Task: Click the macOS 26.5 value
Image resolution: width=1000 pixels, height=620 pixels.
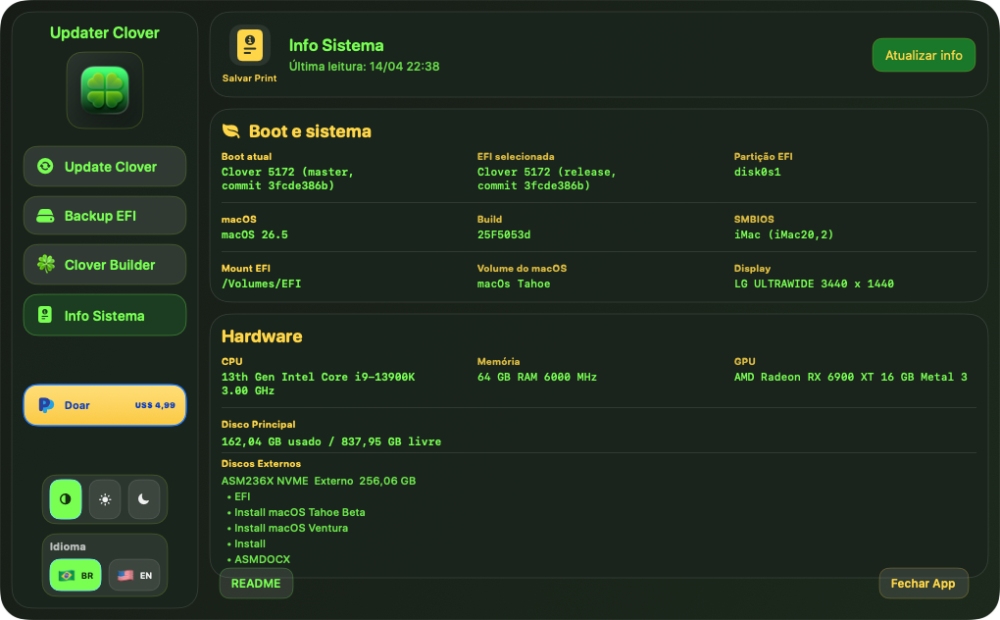Action: tap(254, 235)
